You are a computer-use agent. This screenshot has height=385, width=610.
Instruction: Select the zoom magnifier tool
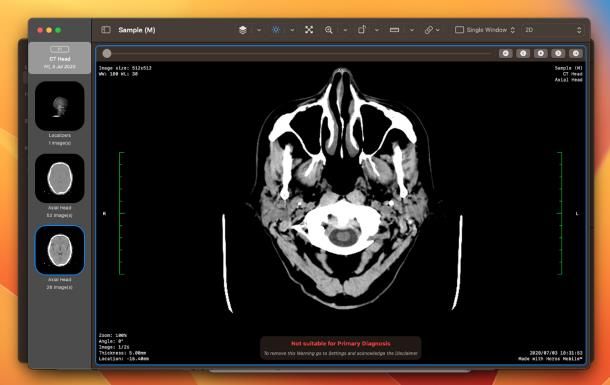(x=329, y=30)
